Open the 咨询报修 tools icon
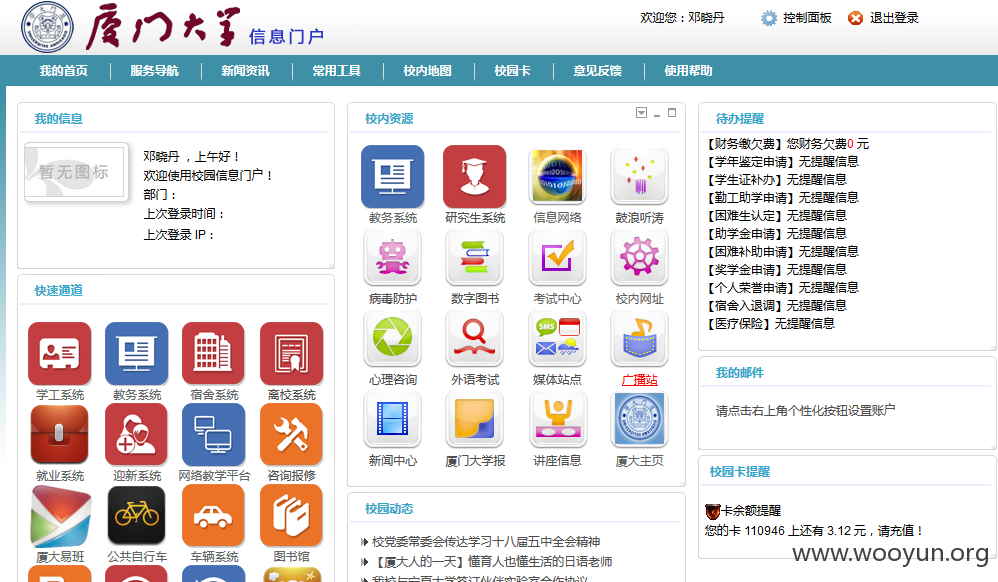Viewport: 998px width, 582px height. [292, 435]
